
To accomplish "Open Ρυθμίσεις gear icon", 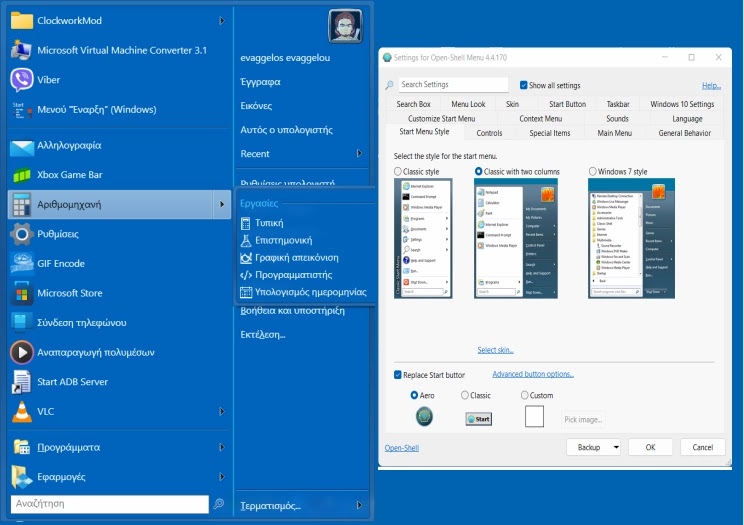I will coord(21,234).
